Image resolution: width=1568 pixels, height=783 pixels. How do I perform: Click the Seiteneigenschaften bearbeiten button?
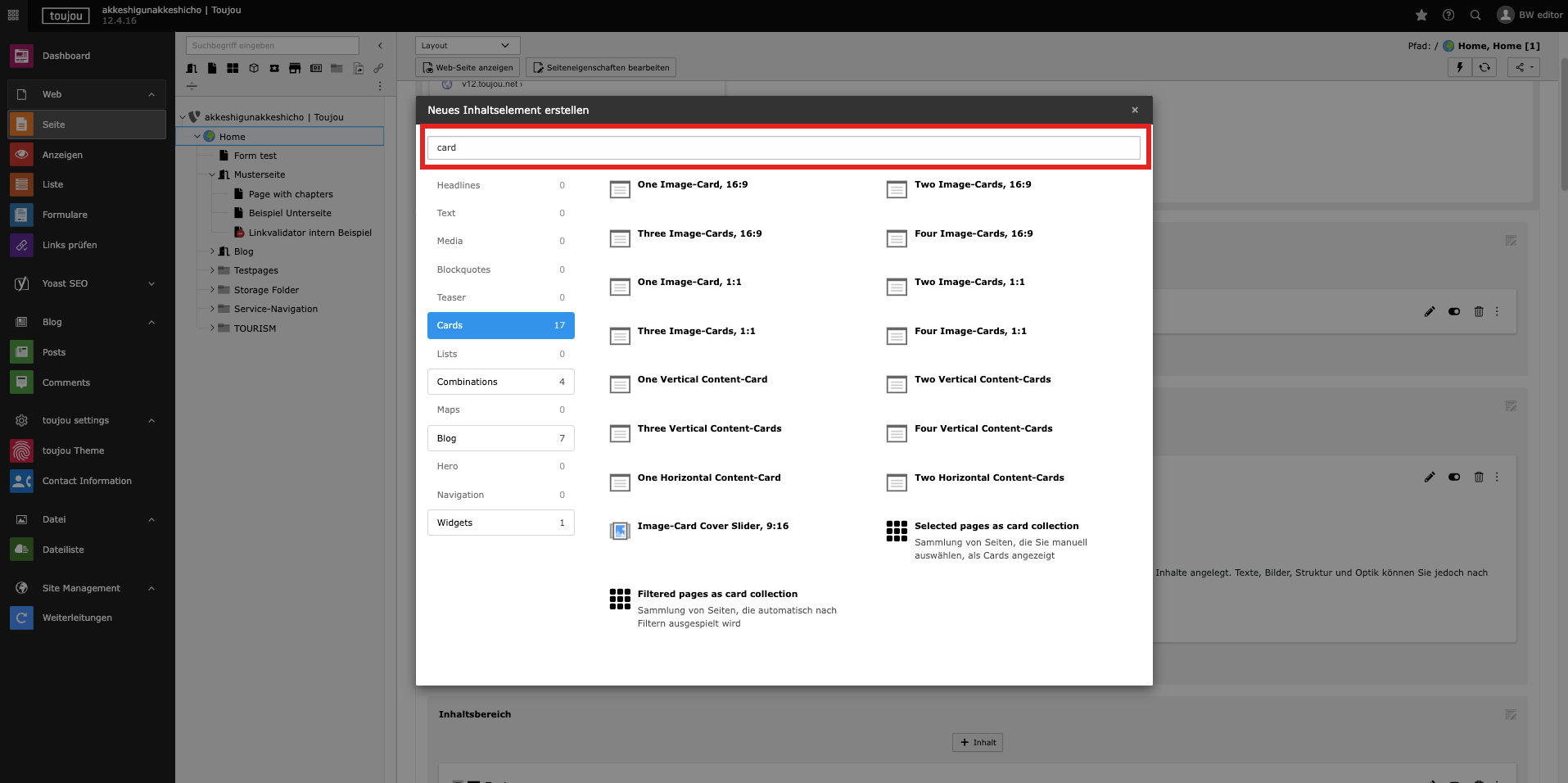click(601, 67)
